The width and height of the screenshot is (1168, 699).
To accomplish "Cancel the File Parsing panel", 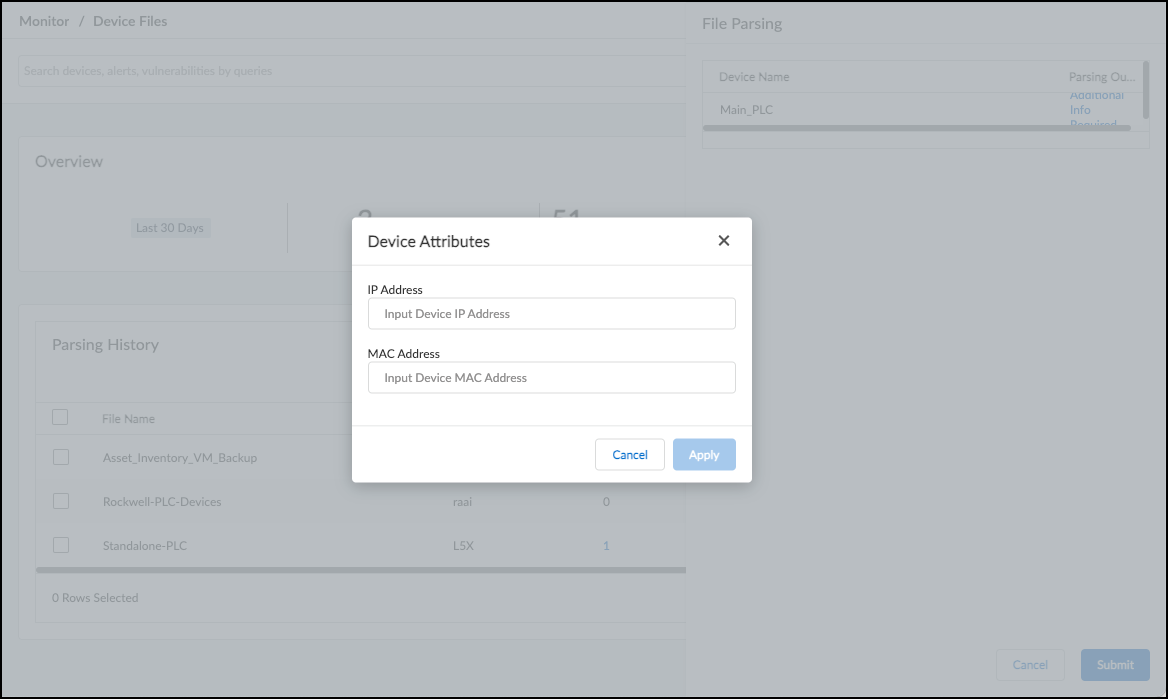I will [x=1030, y=665].
